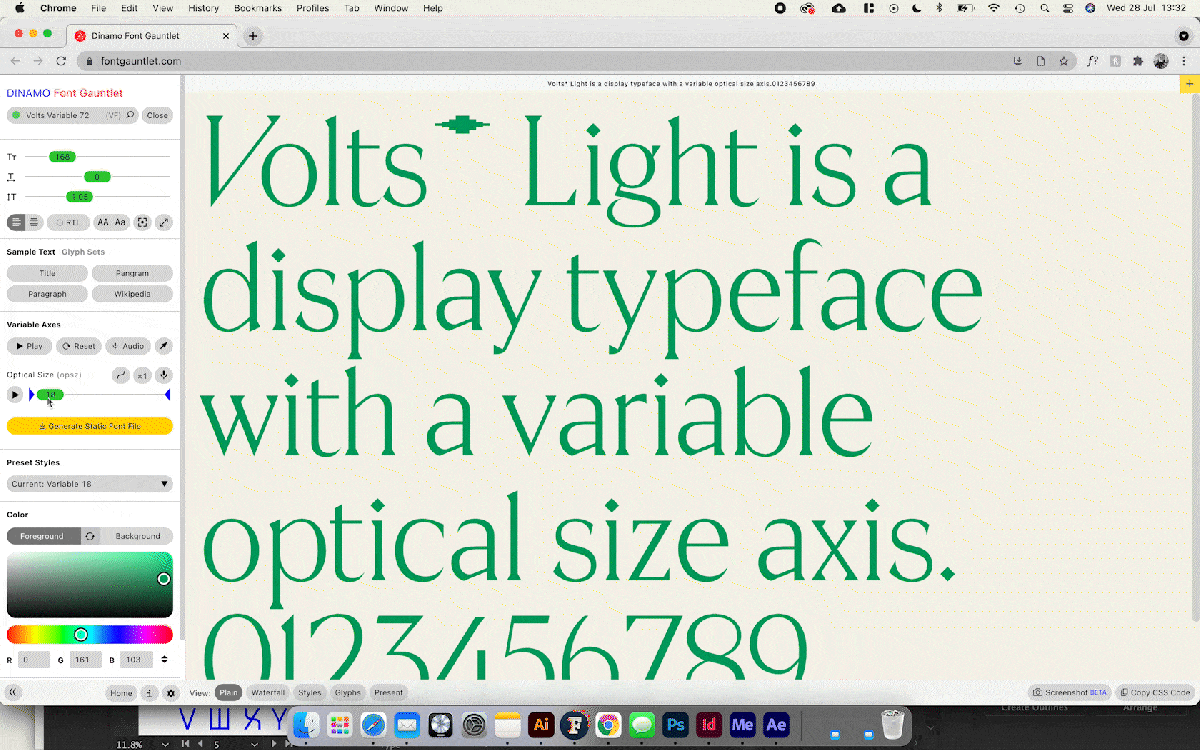Open the Chrome Bookmarks menu
Screen dimensions: 1200x750
(257, 8)
